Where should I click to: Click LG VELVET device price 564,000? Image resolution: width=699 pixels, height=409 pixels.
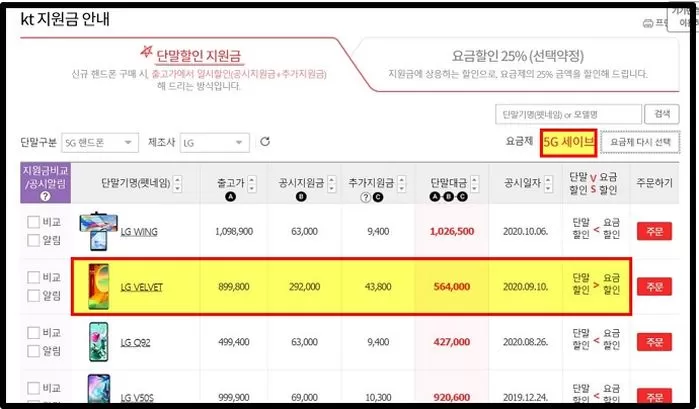452,287
